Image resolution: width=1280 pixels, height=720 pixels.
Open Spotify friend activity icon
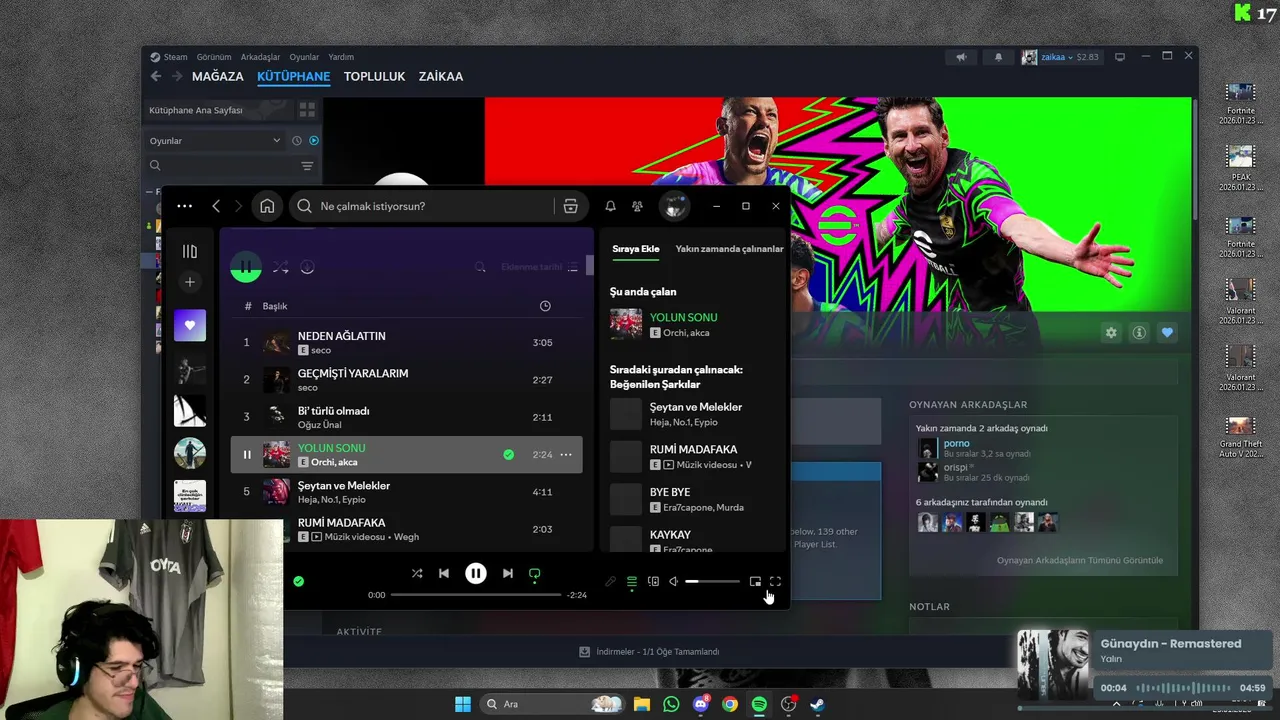point(637,206)
